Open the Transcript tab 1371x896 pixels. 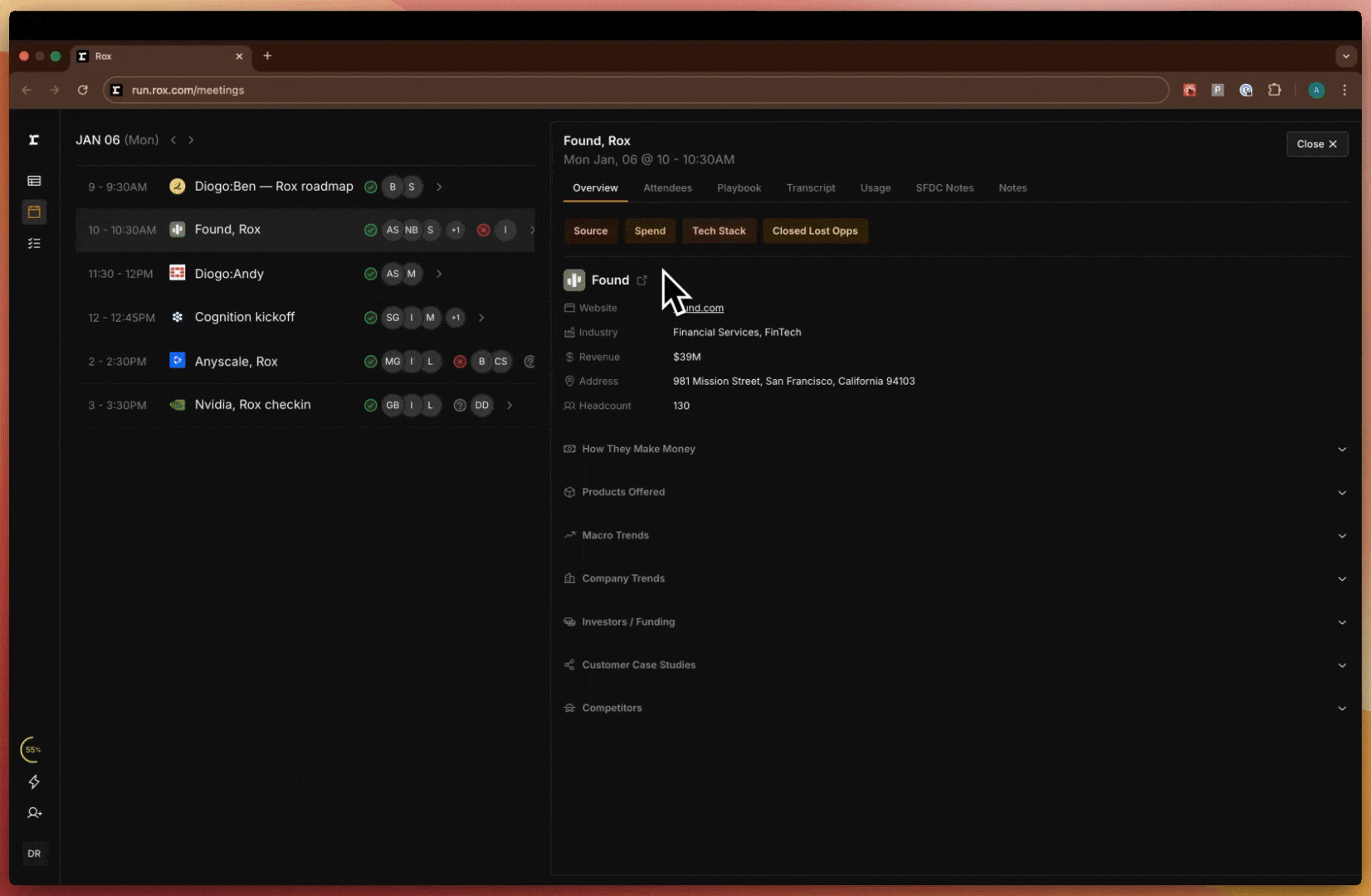[810, 188]
